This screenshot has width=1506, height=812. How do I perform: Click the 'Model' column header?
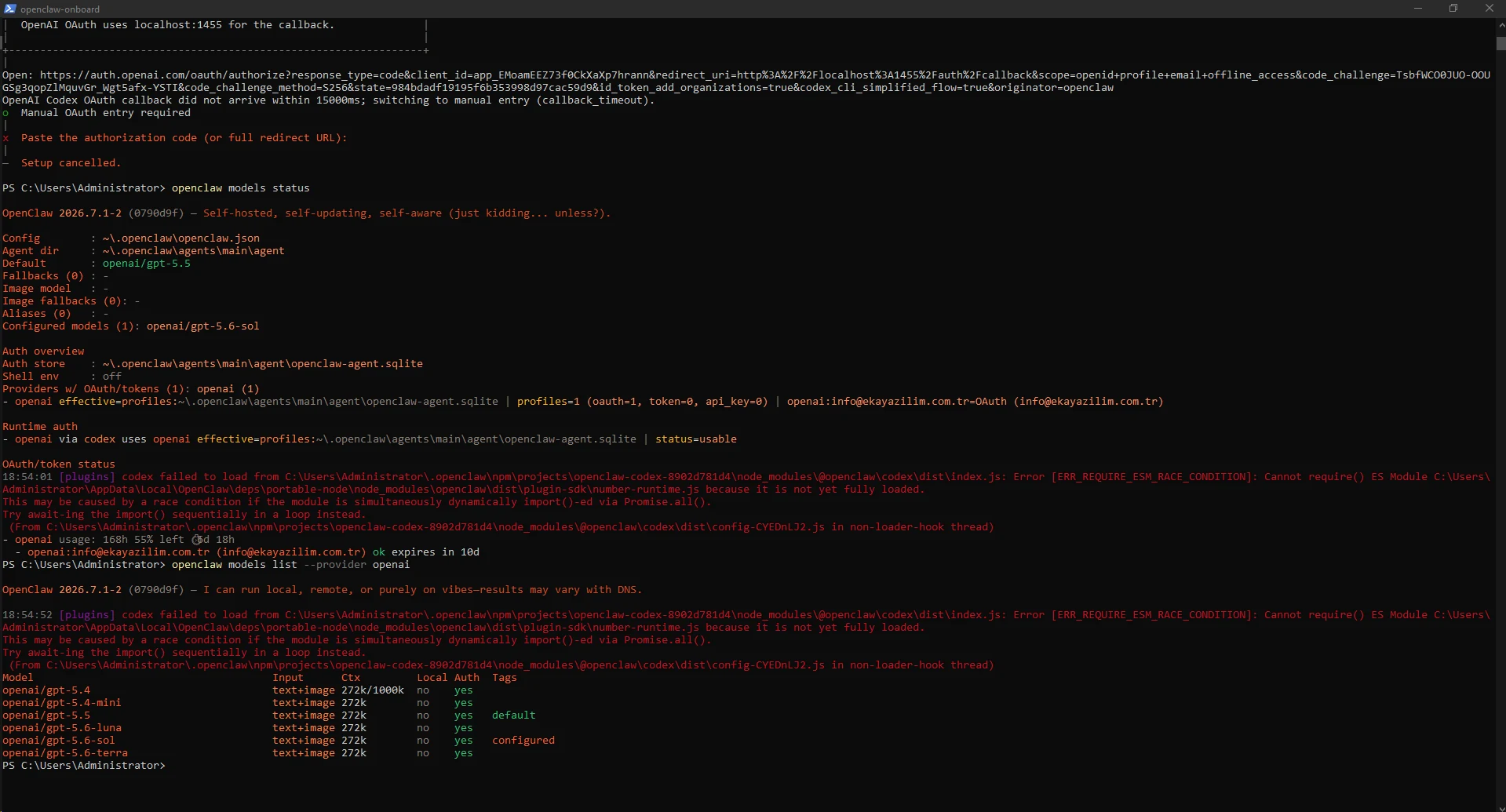tap(18, 678)
